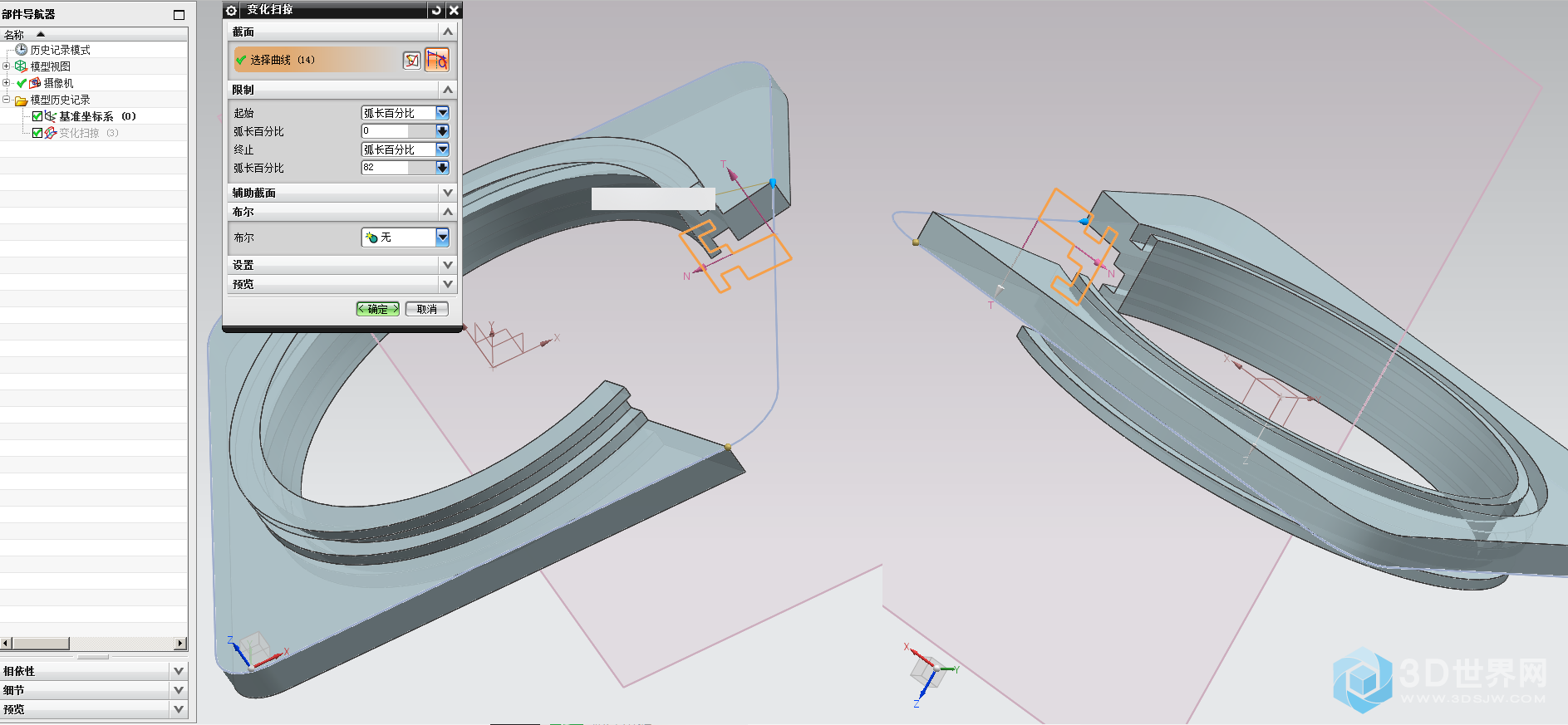Expand the 摄像机 tree node
The image size is (1568, 725).
coord(7,83)
